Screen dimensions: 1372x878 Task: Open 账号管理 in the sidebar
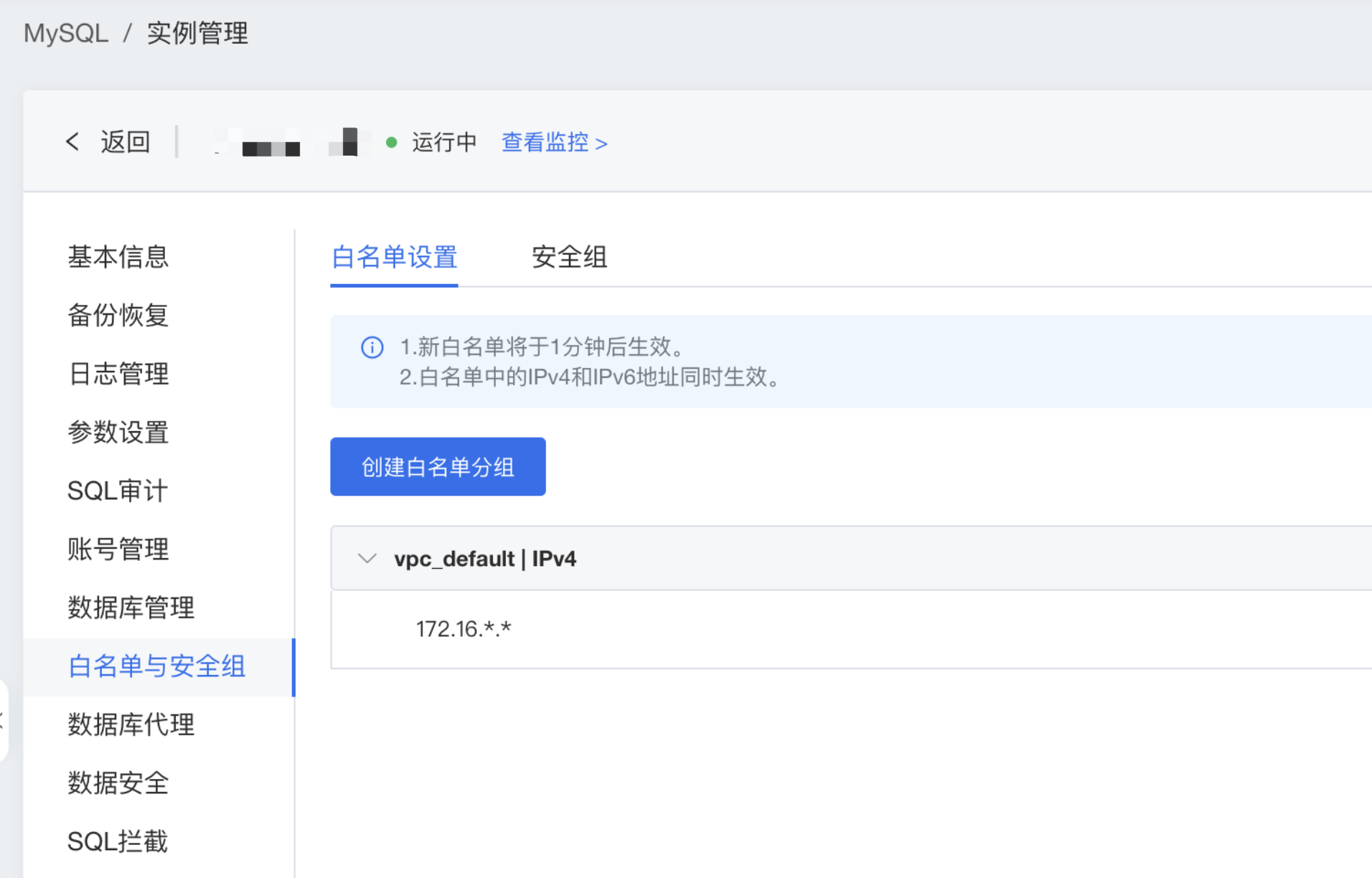coord(118,549)
